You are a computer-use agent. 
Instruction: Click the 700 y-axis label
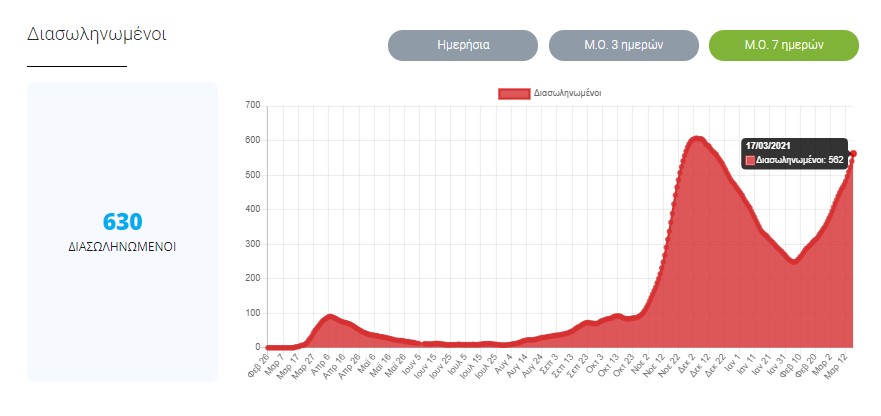(252, 105)
